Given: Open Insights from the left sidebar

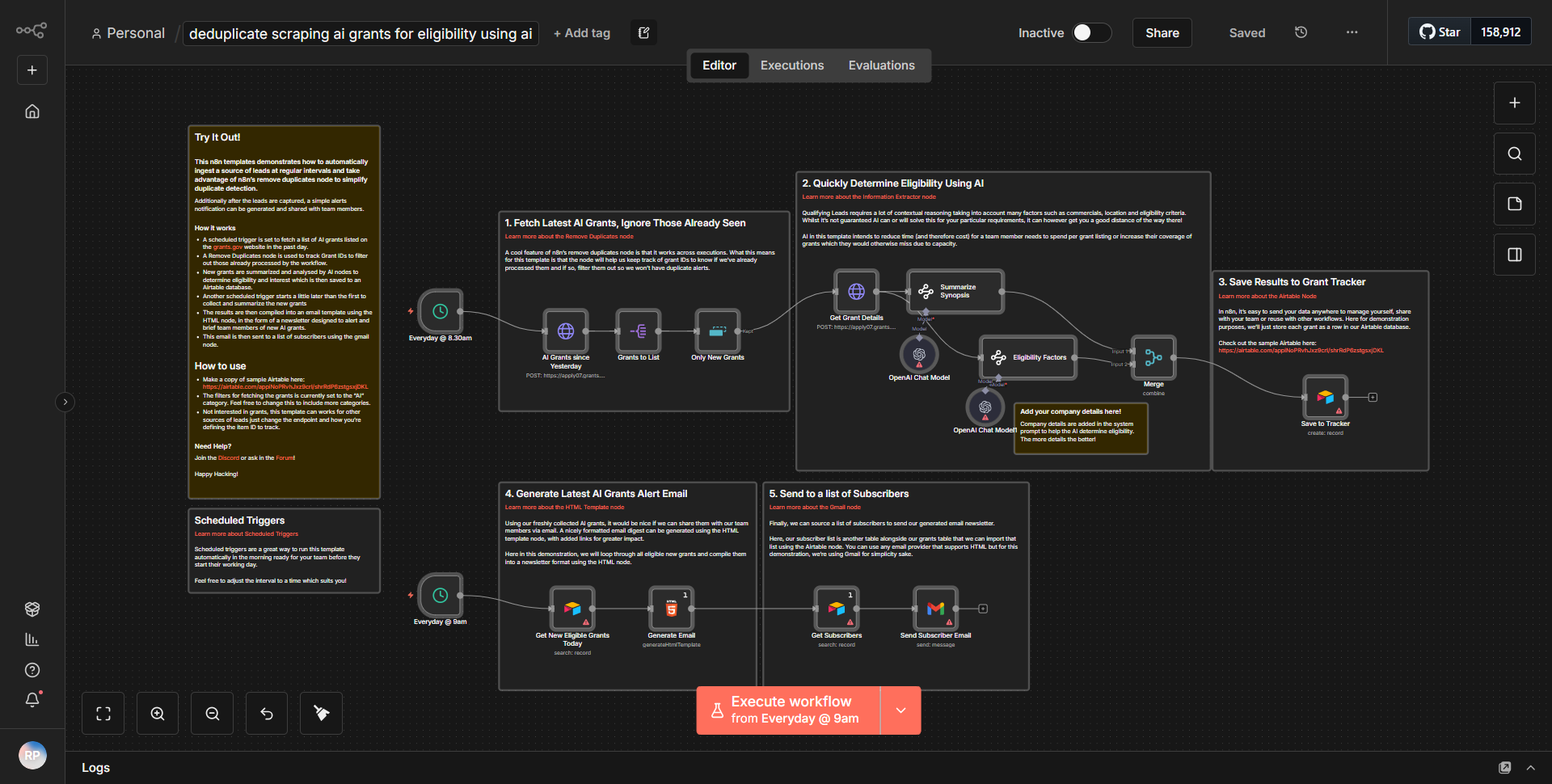Looking at the screenshot, I should click(32, 639).
